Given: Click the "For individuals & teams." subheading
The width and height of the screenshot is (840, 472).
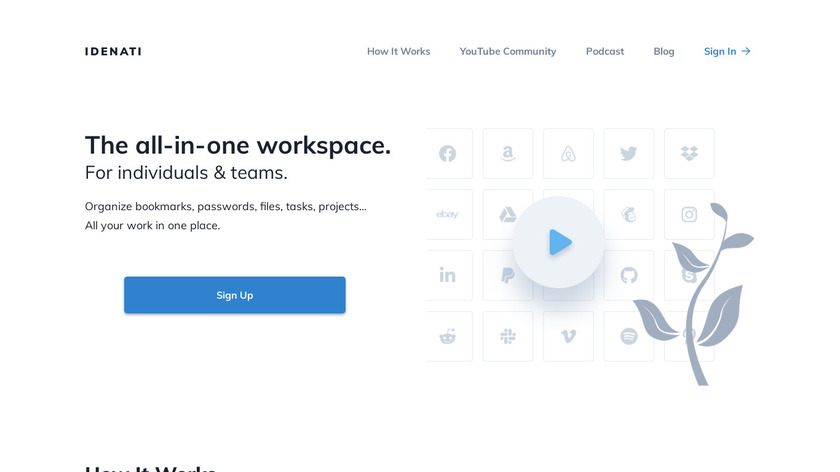Looking at the screenshot, I should 186,173.
